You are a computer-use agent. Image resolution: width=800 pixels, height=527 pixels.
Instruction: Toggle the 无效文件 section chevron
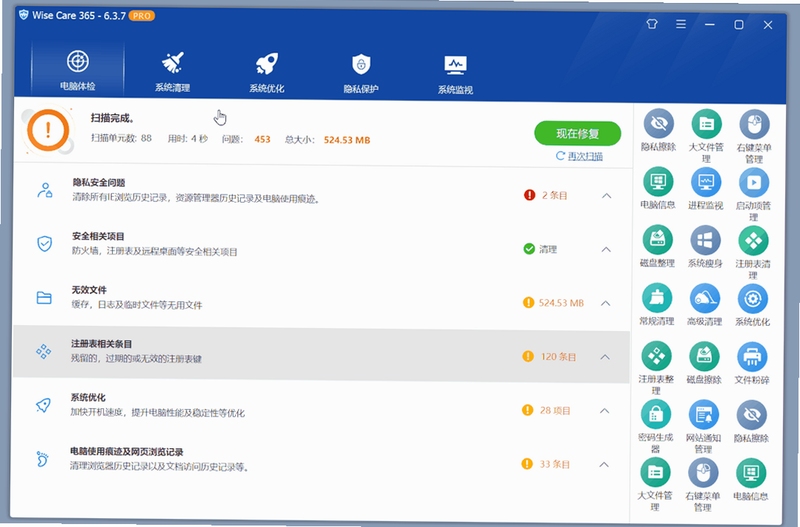tap(605, 303)
